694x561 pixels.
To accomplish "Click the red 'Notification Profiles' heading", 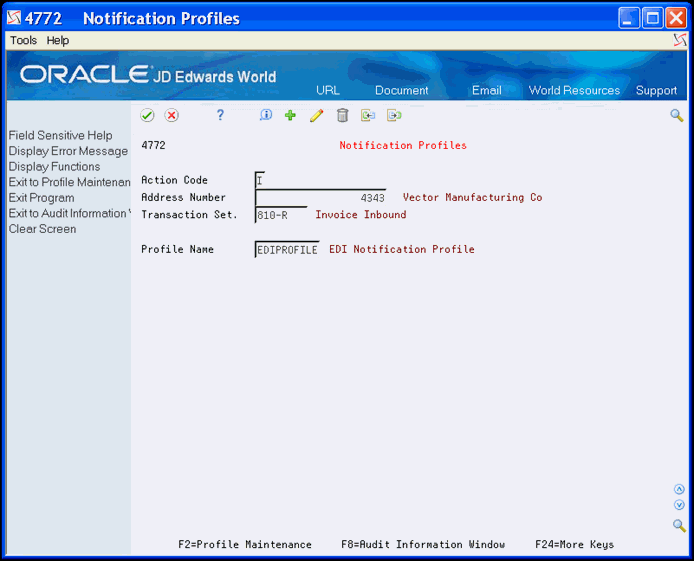I will tap(403, 145).
